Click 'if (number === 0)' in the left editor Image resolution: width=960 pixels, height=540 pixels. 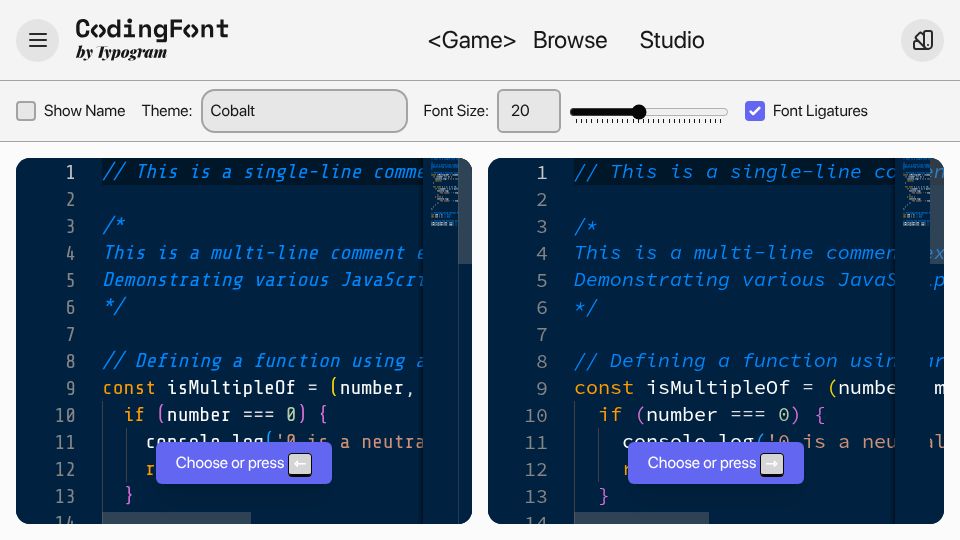pos(214,414)
